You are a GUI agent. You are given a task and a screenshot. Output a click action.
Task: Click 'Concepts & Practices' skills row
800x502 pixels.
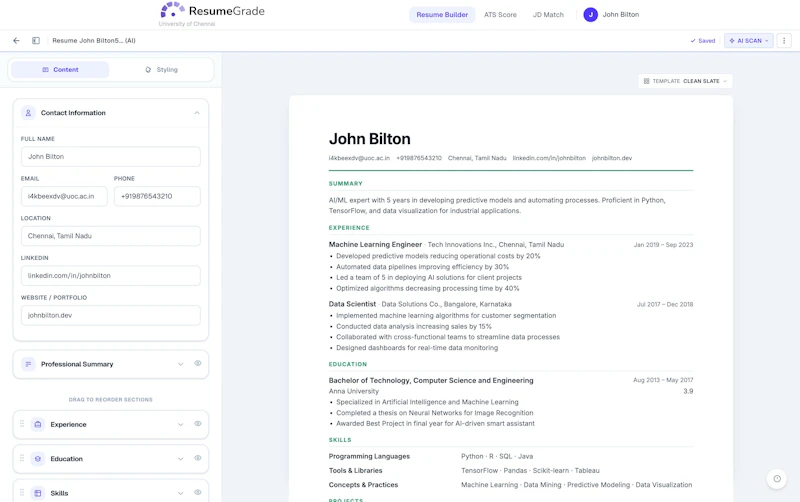(x=511, y=485)
